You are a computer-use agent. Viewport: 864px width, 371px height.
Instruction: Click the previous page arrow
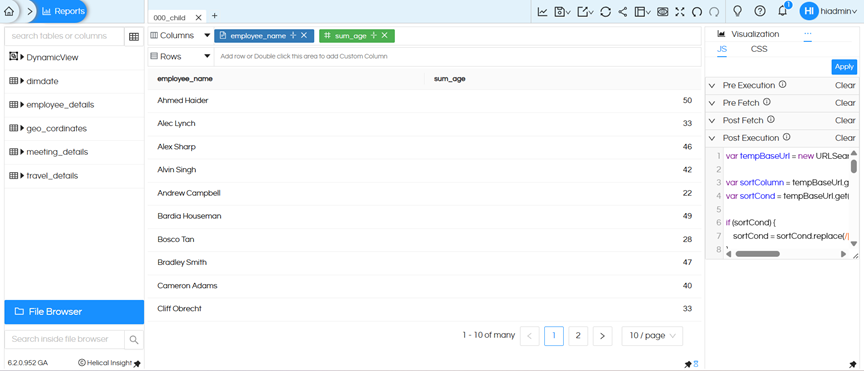tap(530, 336)
